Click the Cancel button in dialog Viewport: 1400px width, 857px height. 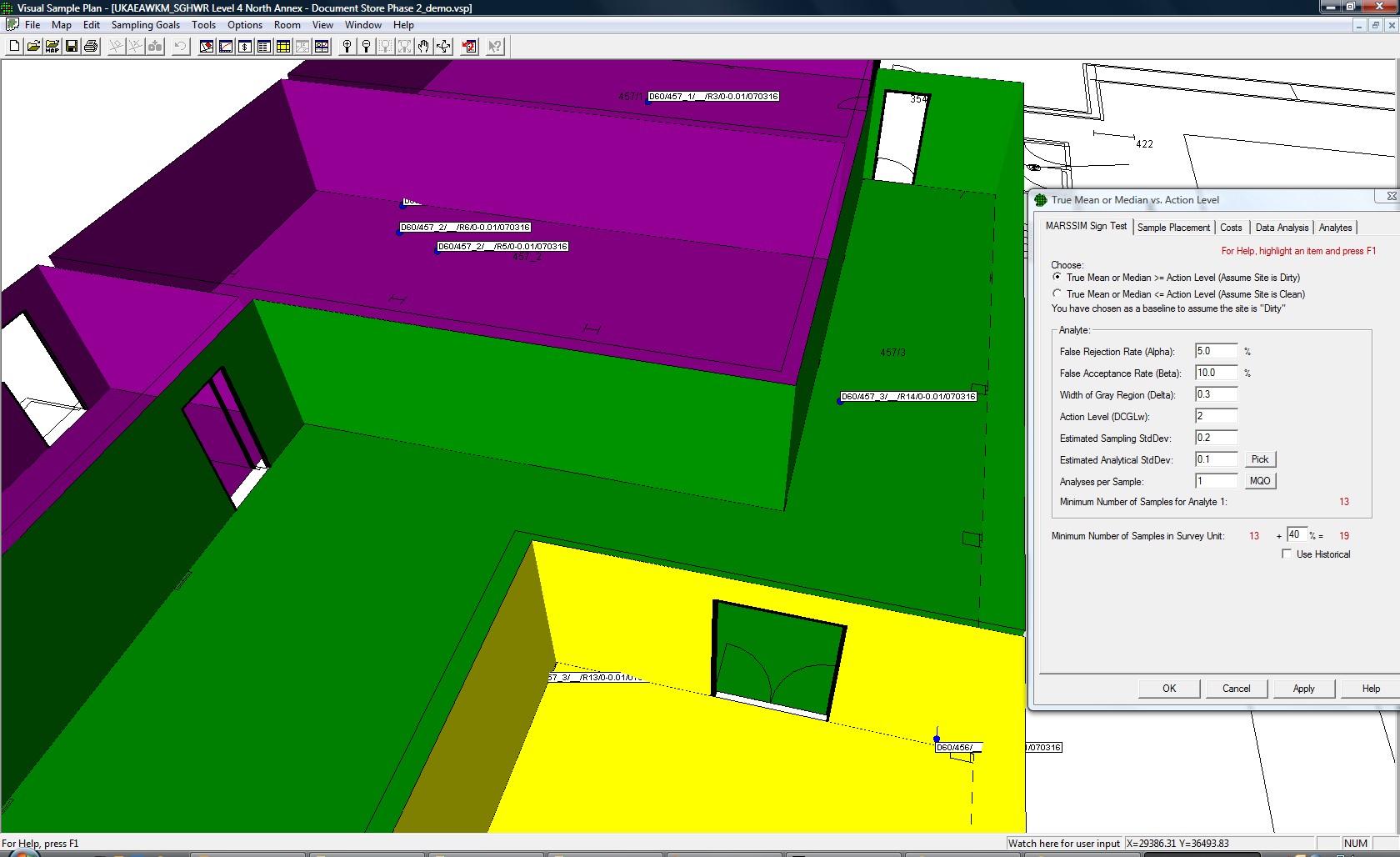pos(1237,689)
